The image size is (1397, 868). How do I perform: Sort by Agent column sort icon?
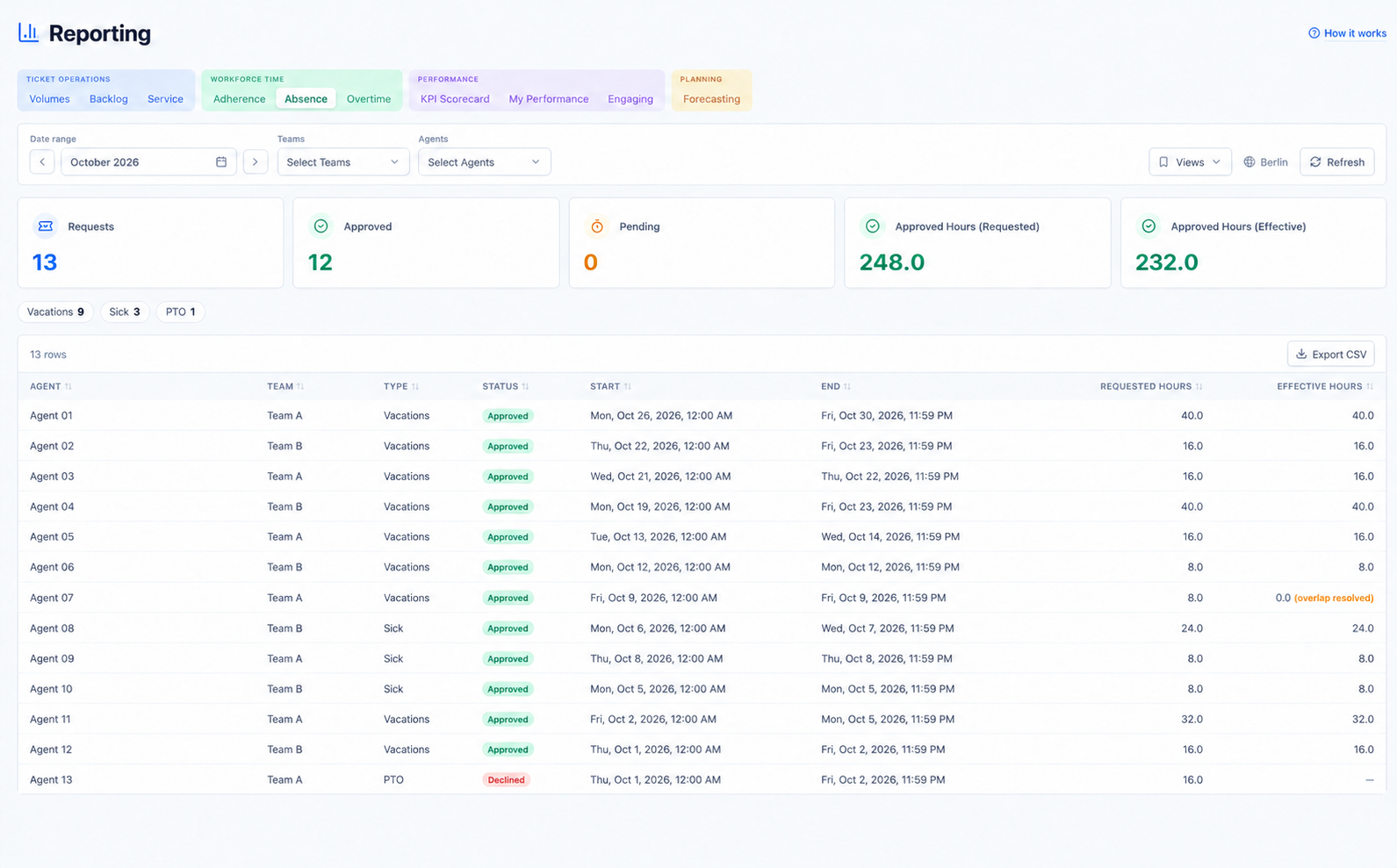click(x=68, y=387)
